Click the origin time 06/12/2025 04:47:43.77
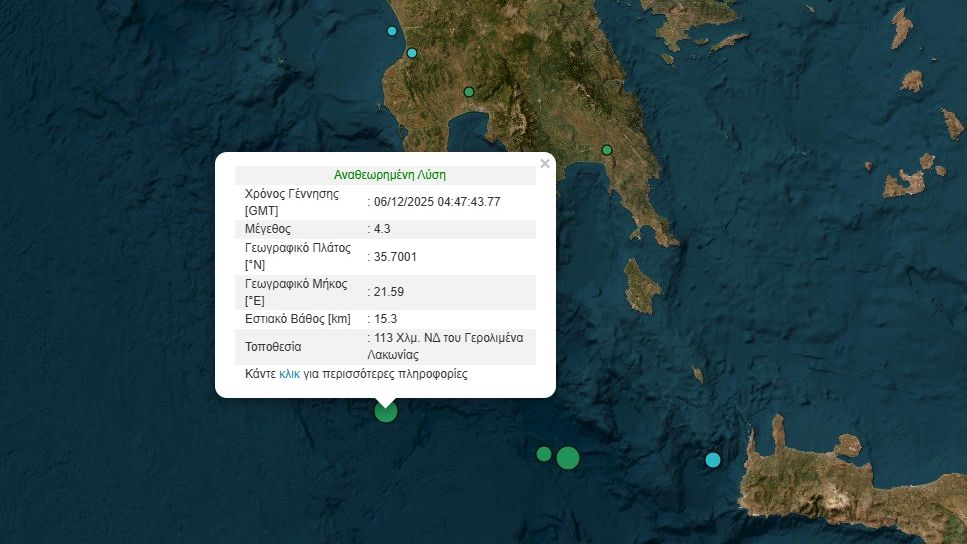Image resolution: width=967 pixels, height=544 pixels. pos(436,201)
